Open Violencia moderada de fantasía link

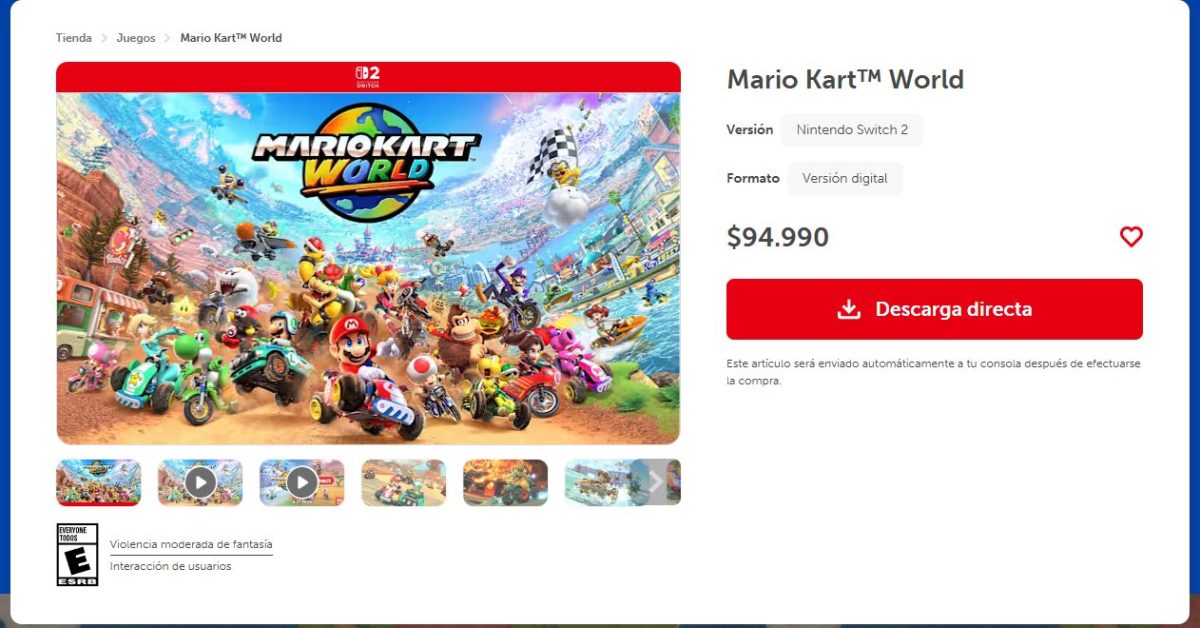pyautogui.click(x=191, y=545)
